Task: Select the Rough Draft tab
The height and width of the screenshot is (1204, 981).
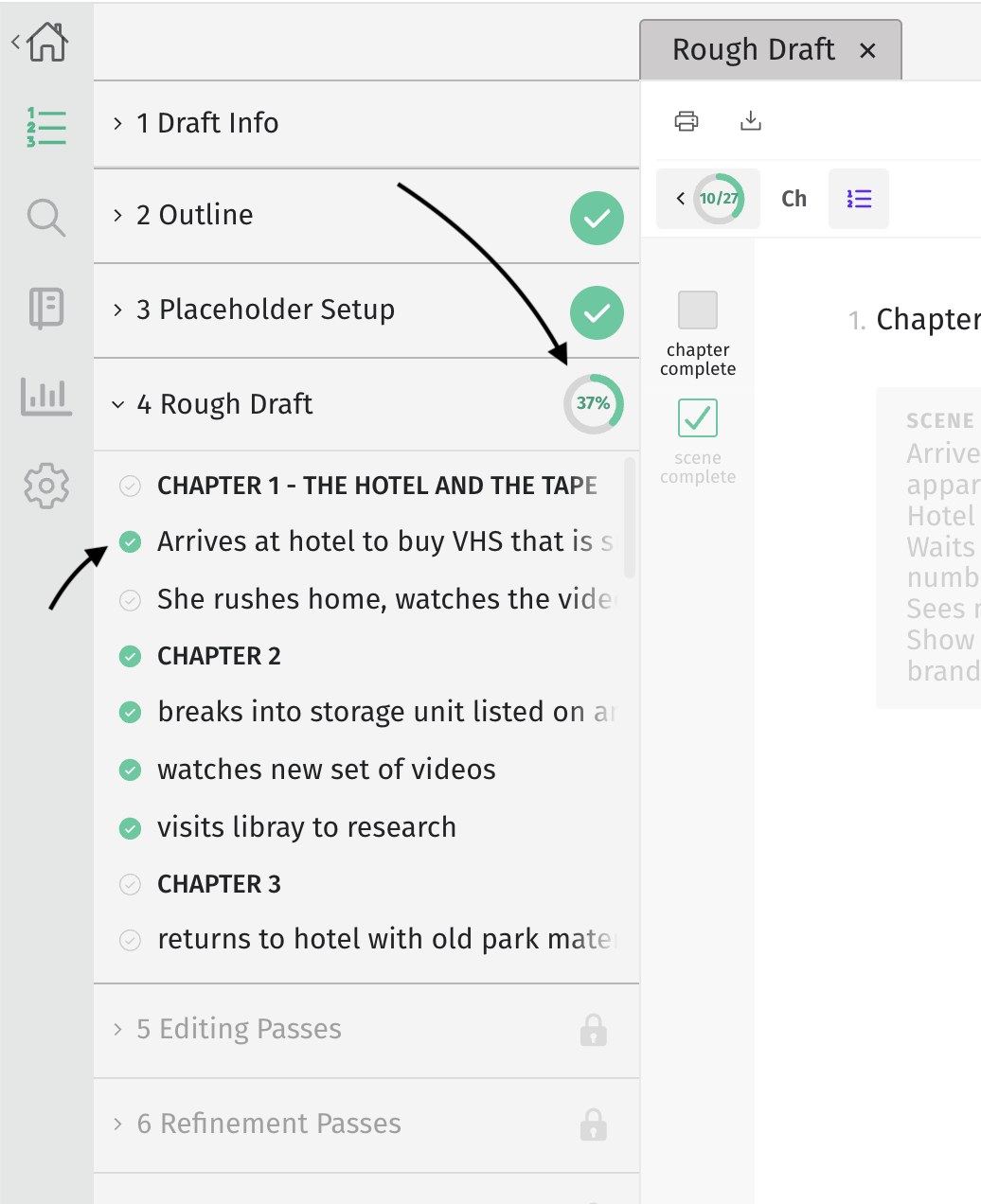Action: coord(771,50)
